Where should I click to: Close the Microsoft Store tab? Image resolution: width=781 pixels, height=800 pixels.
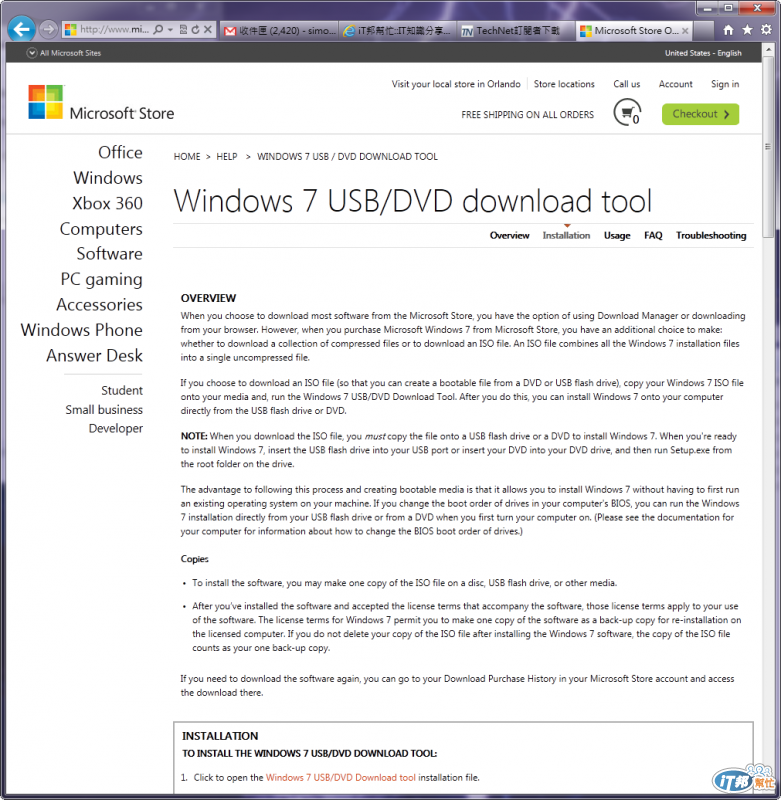pyautogui.click(x=685, y=31)
